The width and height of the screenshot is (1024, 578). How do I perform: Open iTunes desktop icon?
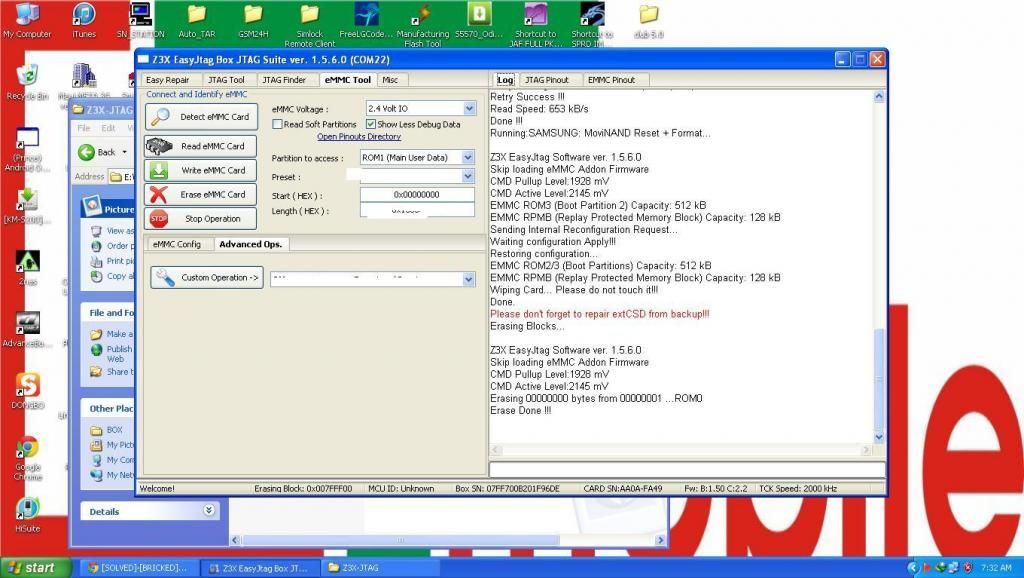(x=84, y=21)
